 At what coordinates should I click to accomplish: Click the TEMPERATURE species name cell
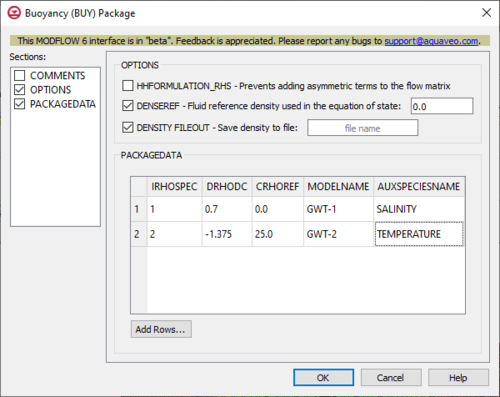point(419,234)
